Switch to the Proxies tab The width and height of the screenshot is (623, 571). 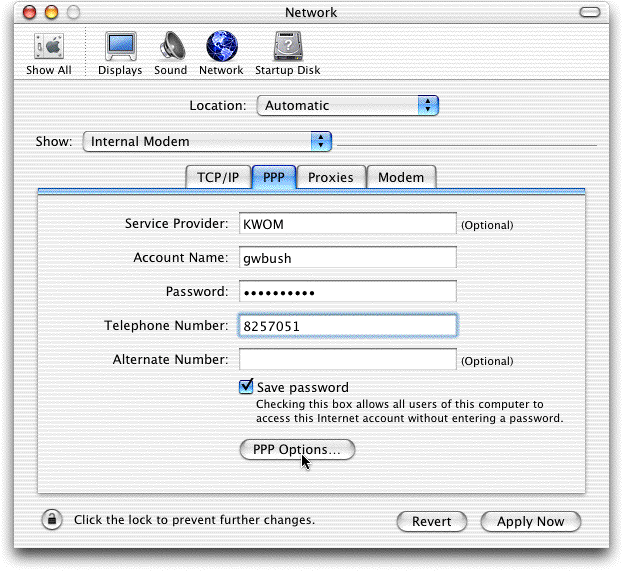331,177
